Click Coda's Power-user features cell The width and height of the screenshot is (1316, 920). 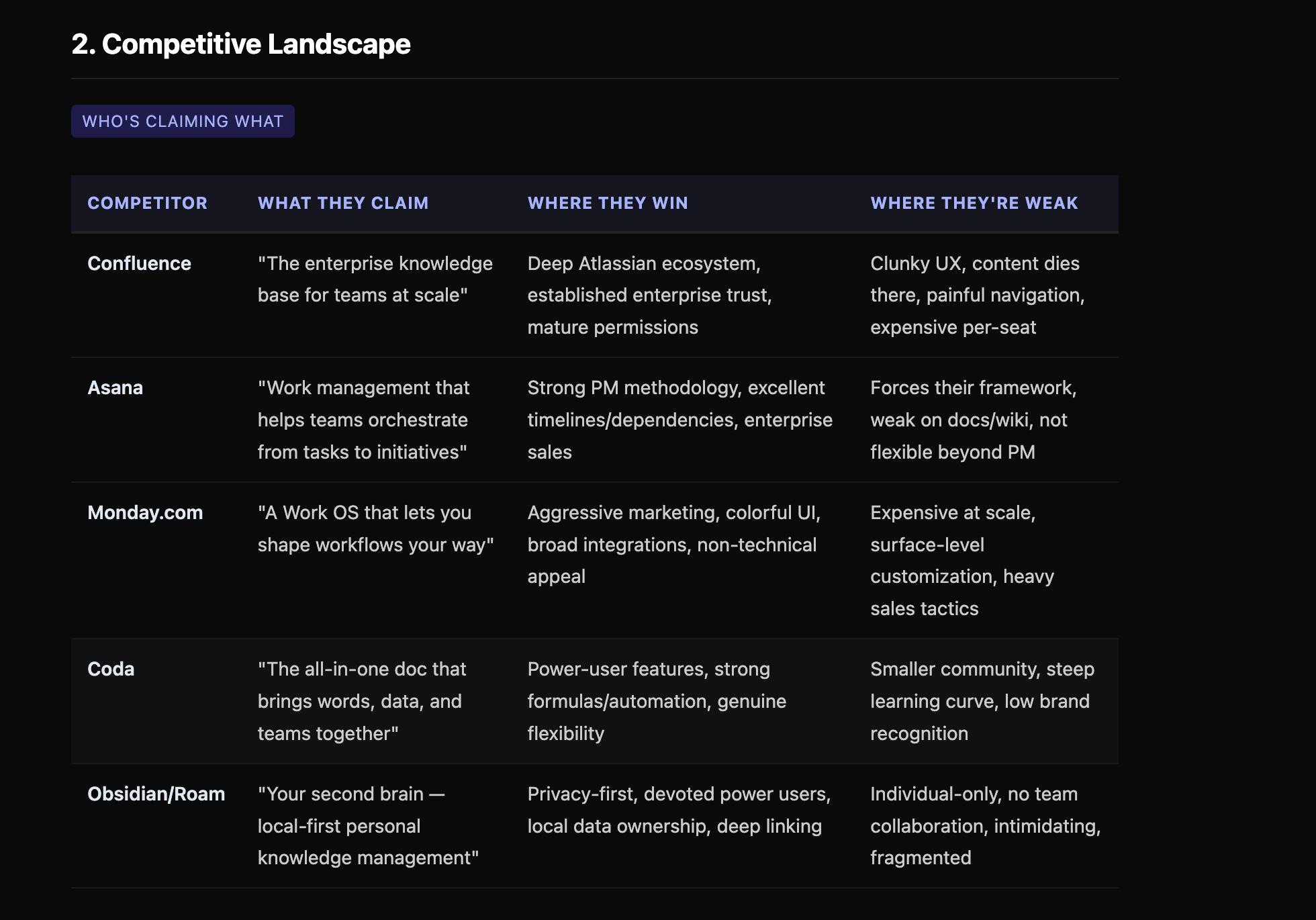[x=656, y=701]
